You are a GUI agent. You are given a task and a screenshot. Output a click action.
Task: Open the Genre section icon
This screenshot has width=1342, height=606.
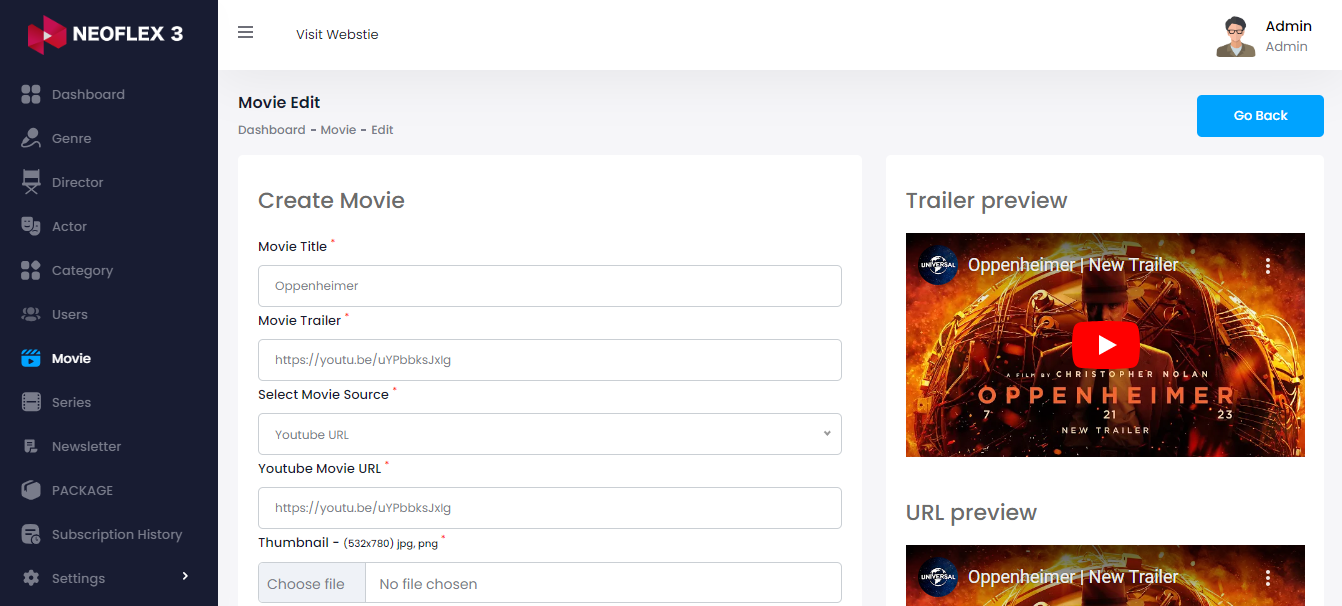32,138
